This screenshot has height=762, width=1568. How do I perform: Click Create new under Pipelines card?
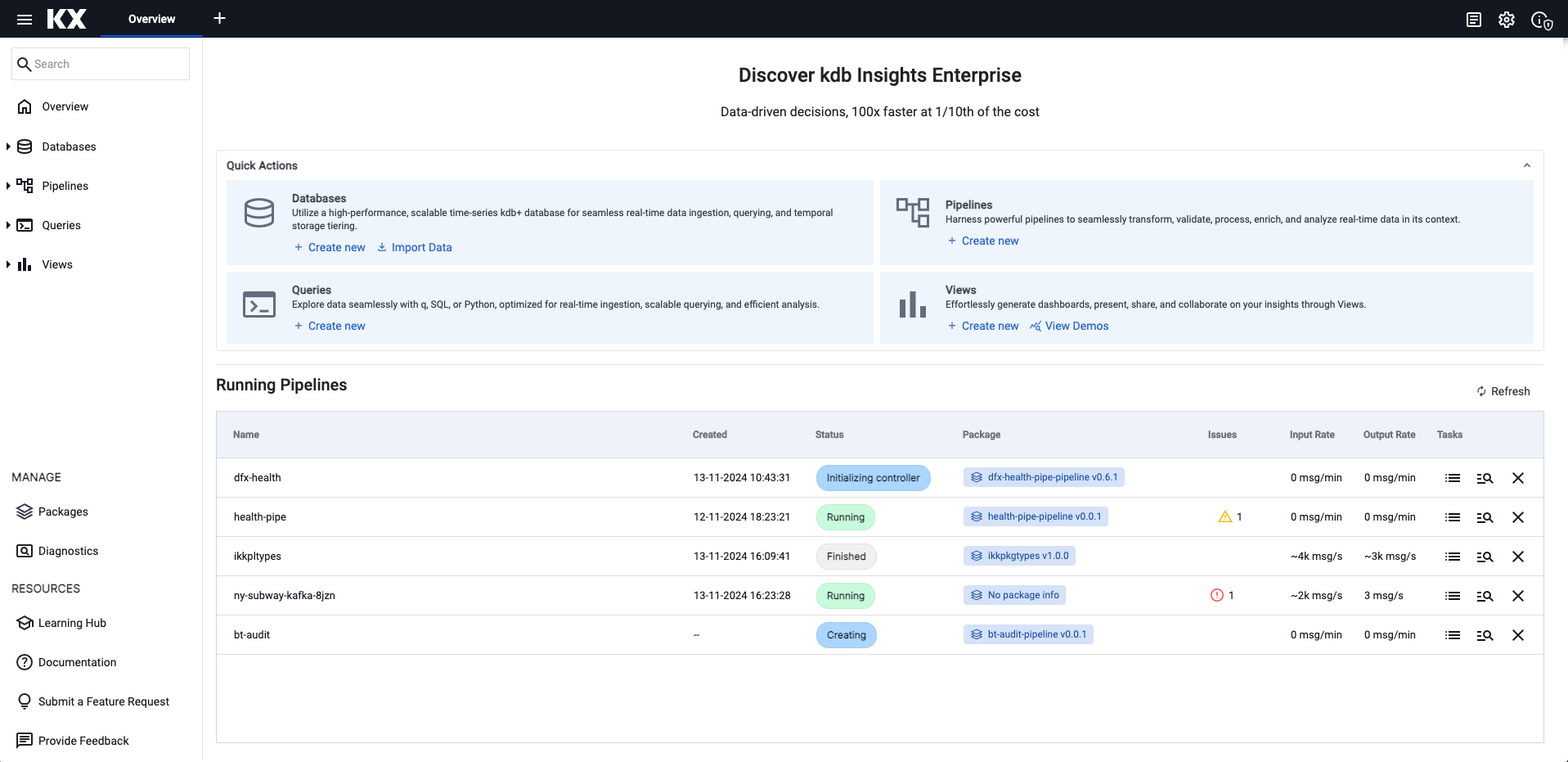[983, 241]
